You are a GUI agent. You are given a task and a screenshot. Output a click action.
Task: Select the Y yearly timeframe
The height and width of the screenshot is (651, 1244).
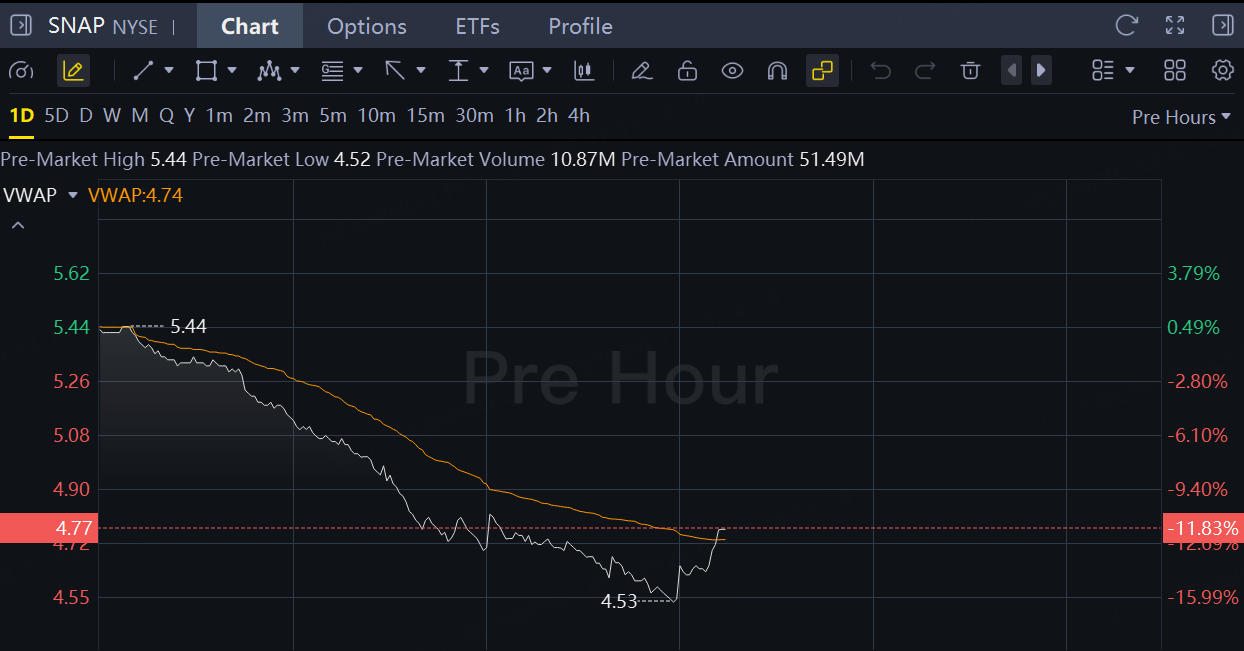(x=189, y=116)
